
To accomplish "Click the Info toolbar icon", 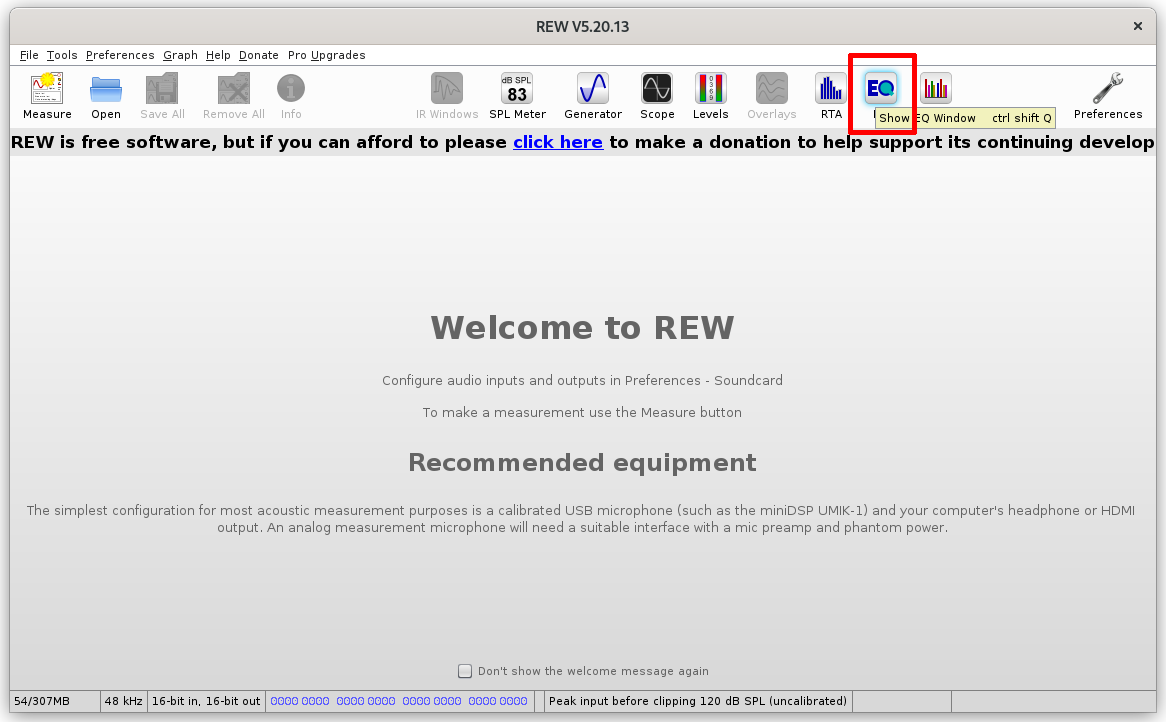I will point(291,88).
